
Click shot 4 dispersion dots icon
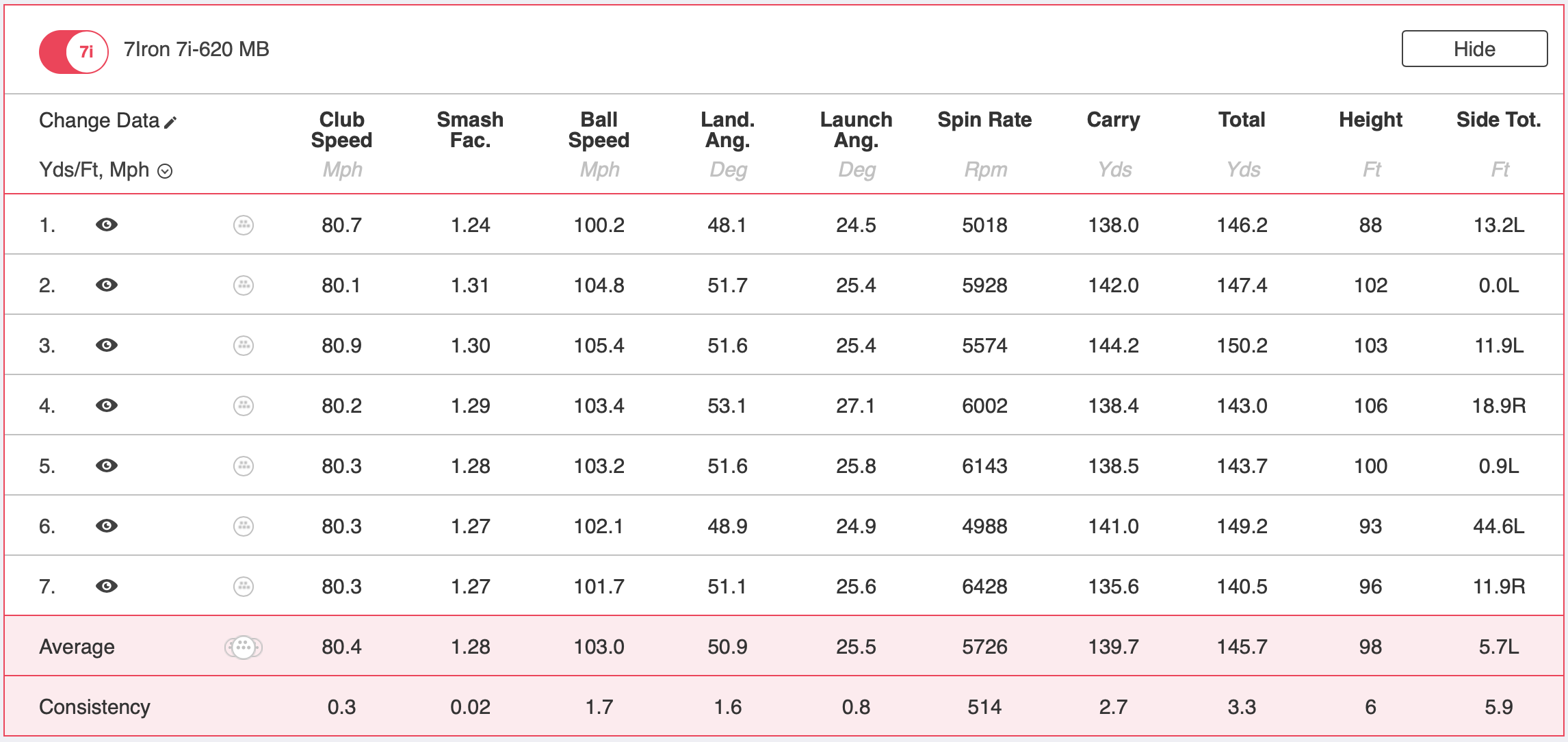(x=244, y=406)
